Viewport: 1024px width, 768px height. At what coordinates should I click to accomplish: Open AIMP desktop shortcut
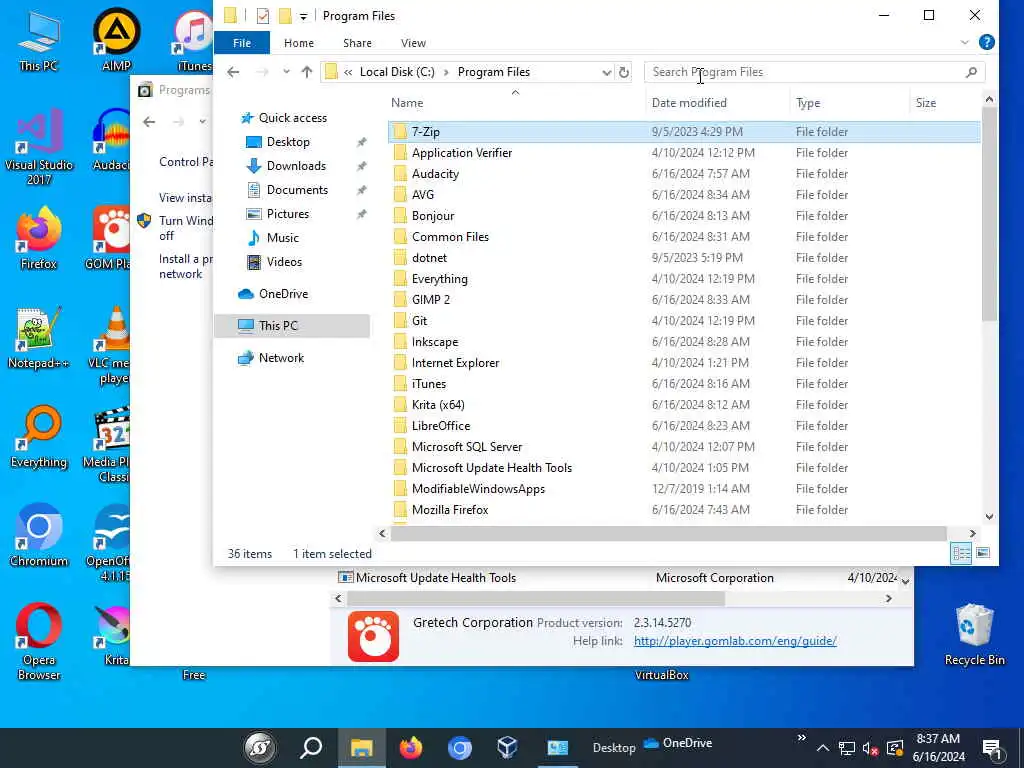click(x=116, y=40)
